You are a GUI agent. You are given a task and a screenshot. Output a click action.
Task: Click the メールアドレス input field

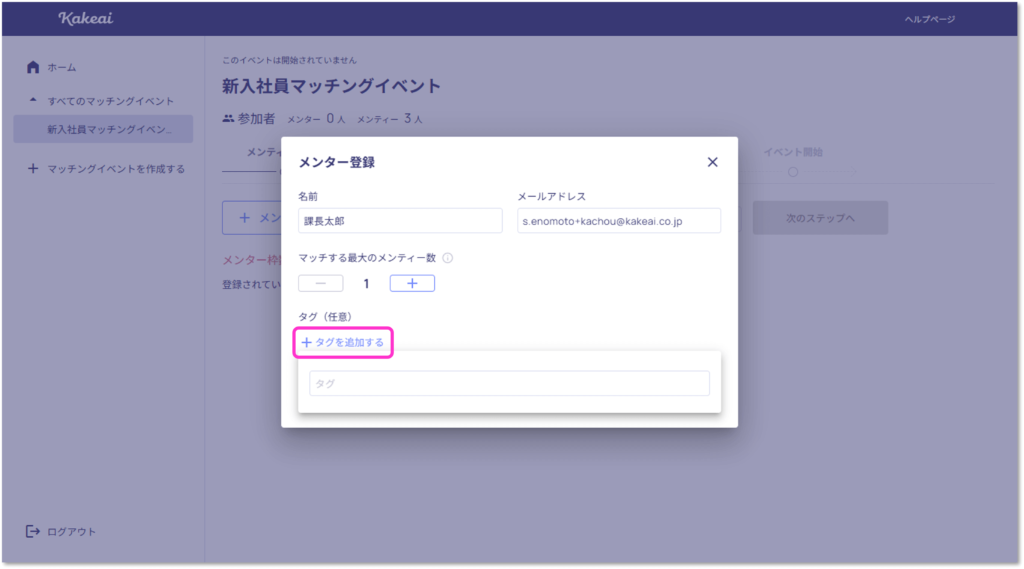(618, 221)
